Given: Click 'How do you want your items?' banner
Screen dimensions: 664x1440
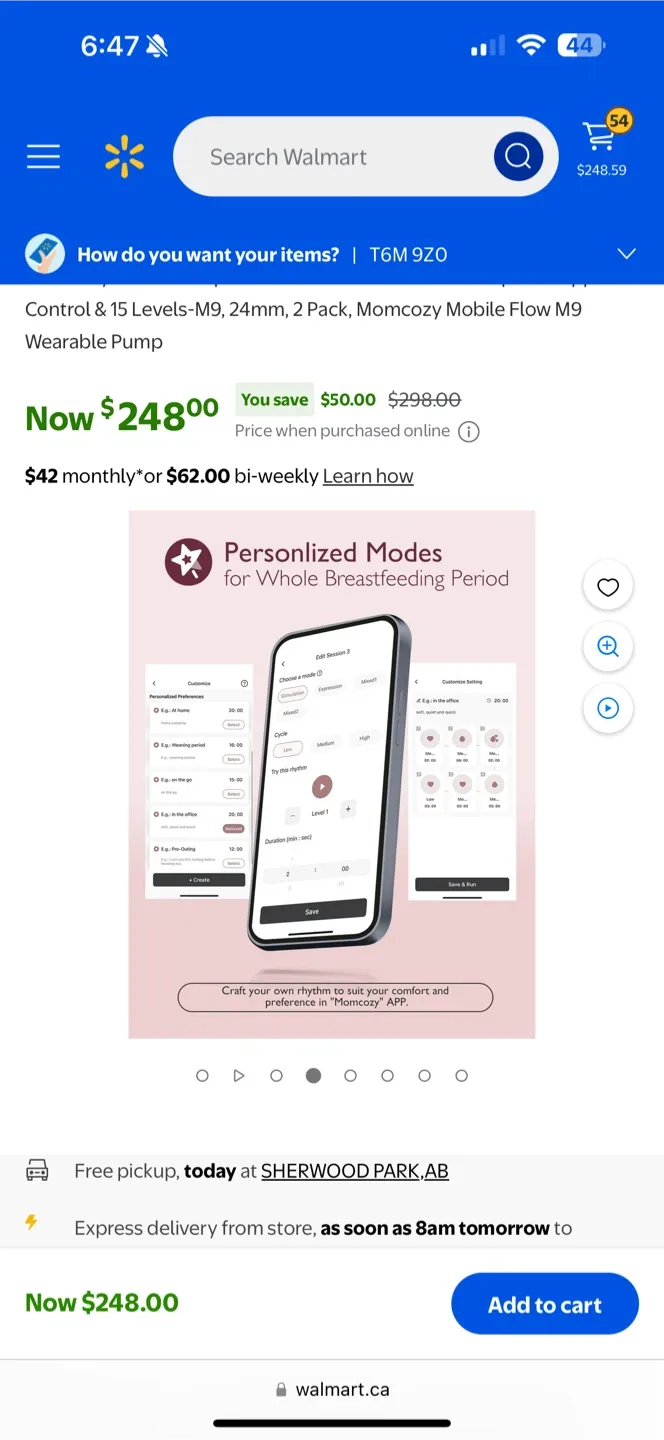Looking at the screenshot, I should coord(207,254).
